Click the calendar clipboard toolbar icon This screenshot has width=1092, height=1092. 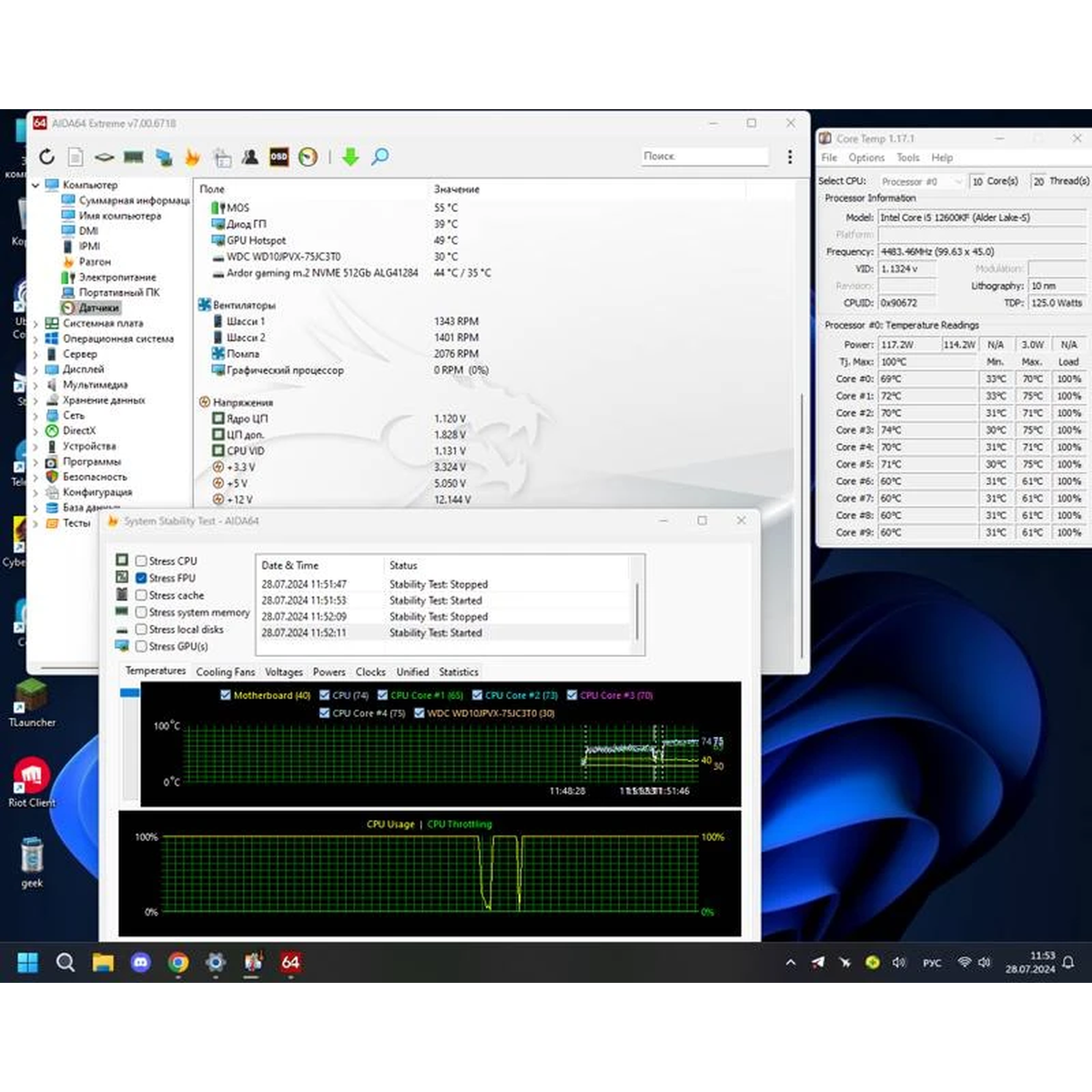click(222, 157)
